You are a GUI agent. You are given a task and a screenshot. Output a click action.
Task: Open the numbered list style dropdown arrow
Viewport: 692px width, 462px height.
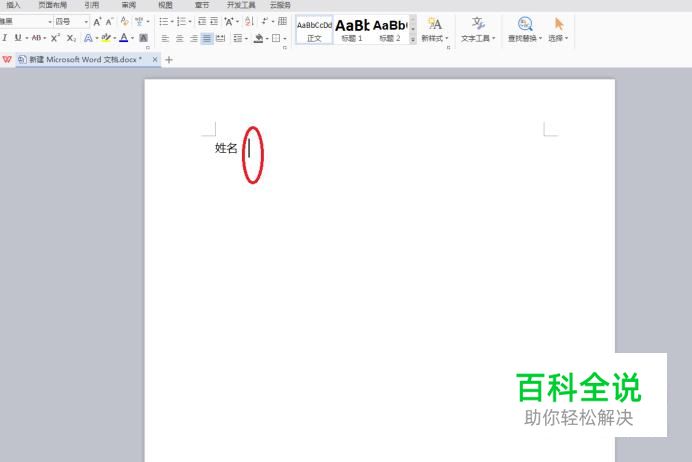tap(190, 22)
